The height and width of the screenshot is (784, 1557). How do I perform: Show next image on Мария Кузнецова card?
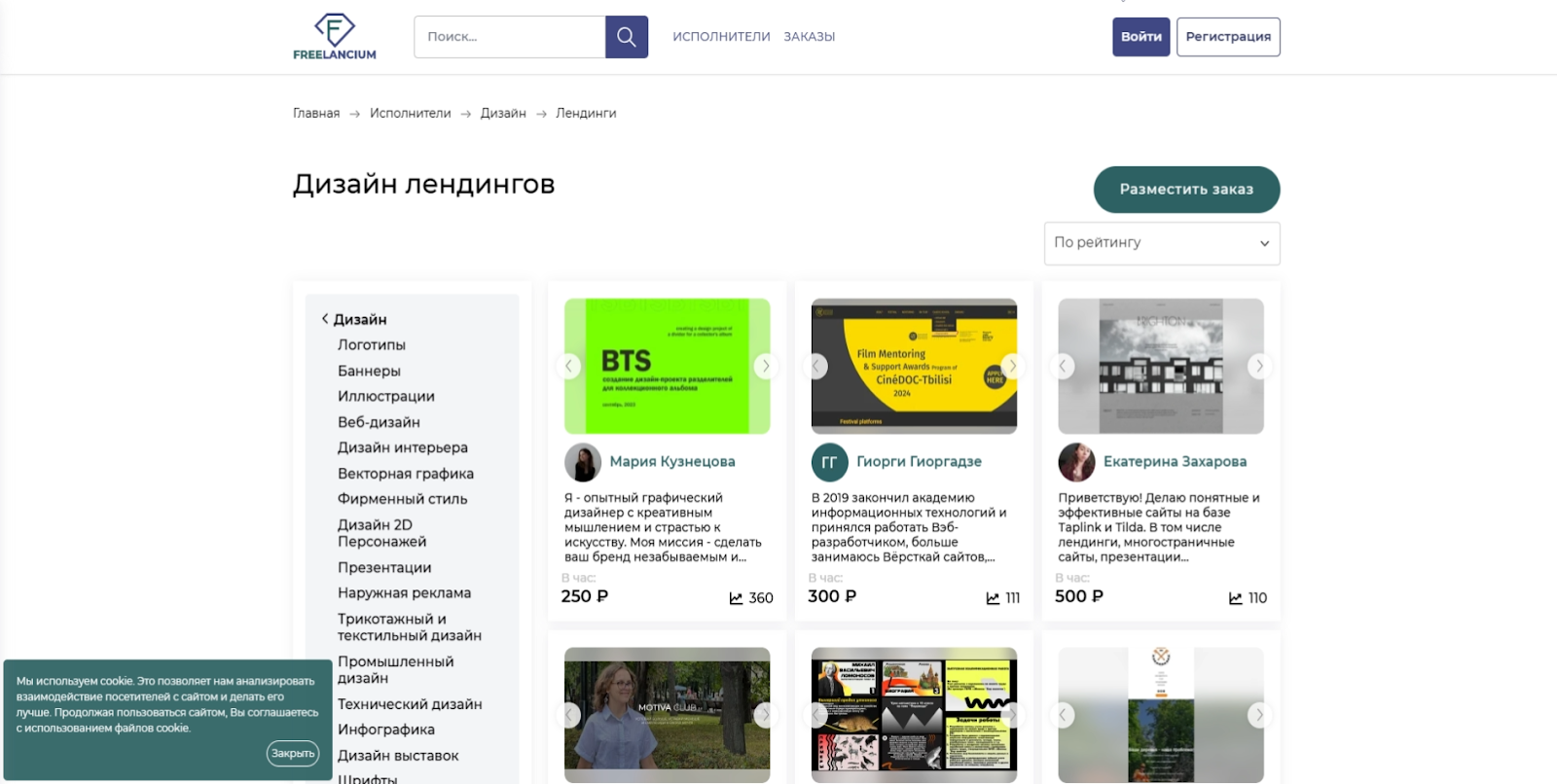tap(766, 367)
